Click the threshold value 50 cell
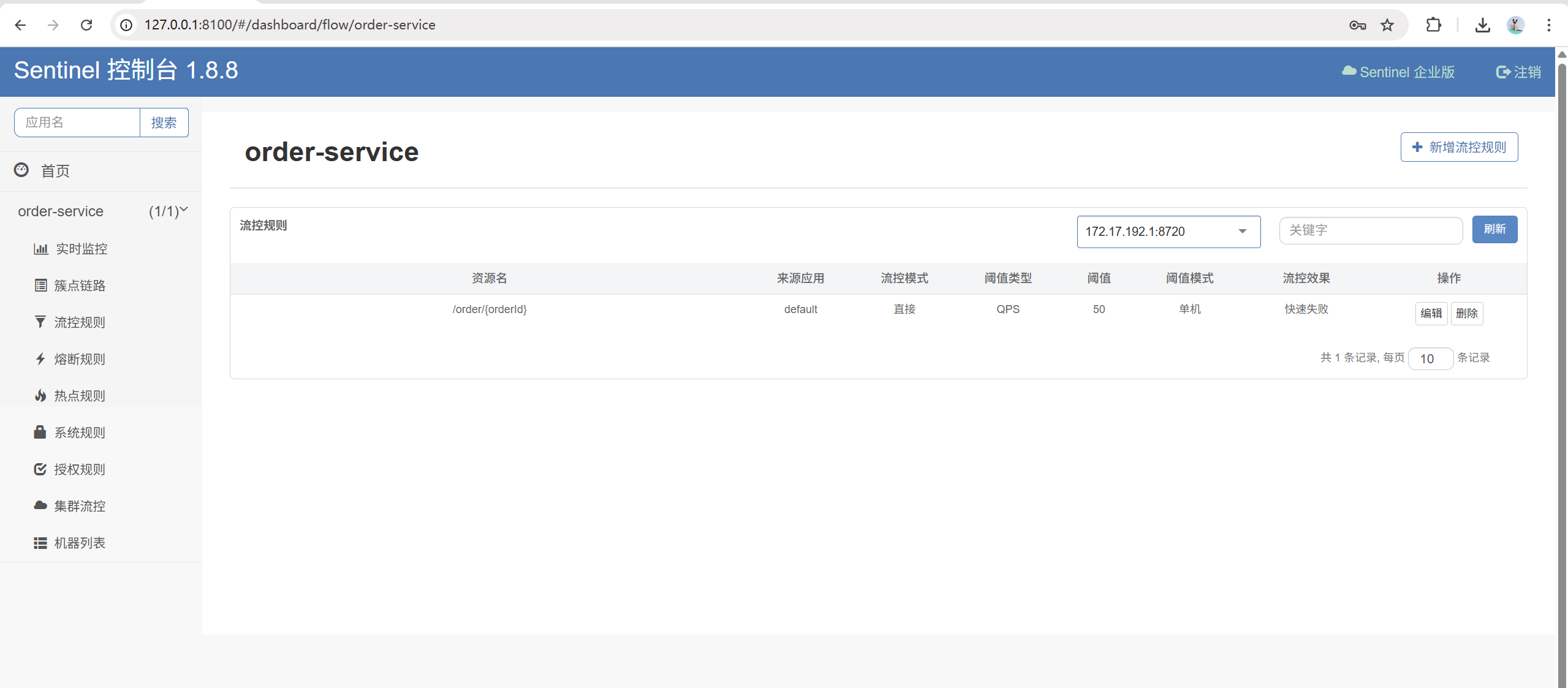Screen dimensions: 1568x688 tap(1099, 309)
